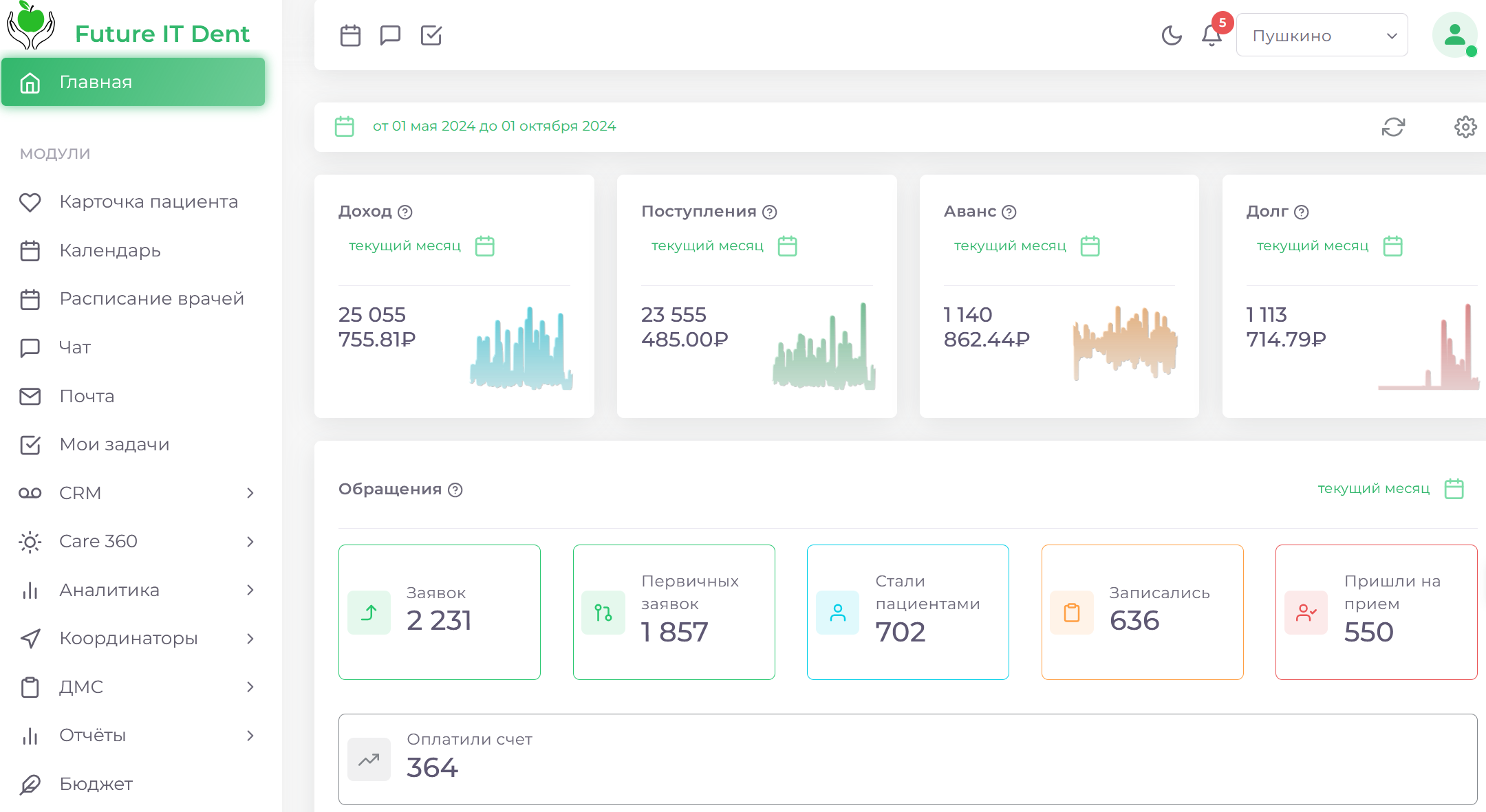Open the calendar icon in top toolbar
This screenshot has height=812, width=1486.
pyautogui.click(x=350, y=35)
